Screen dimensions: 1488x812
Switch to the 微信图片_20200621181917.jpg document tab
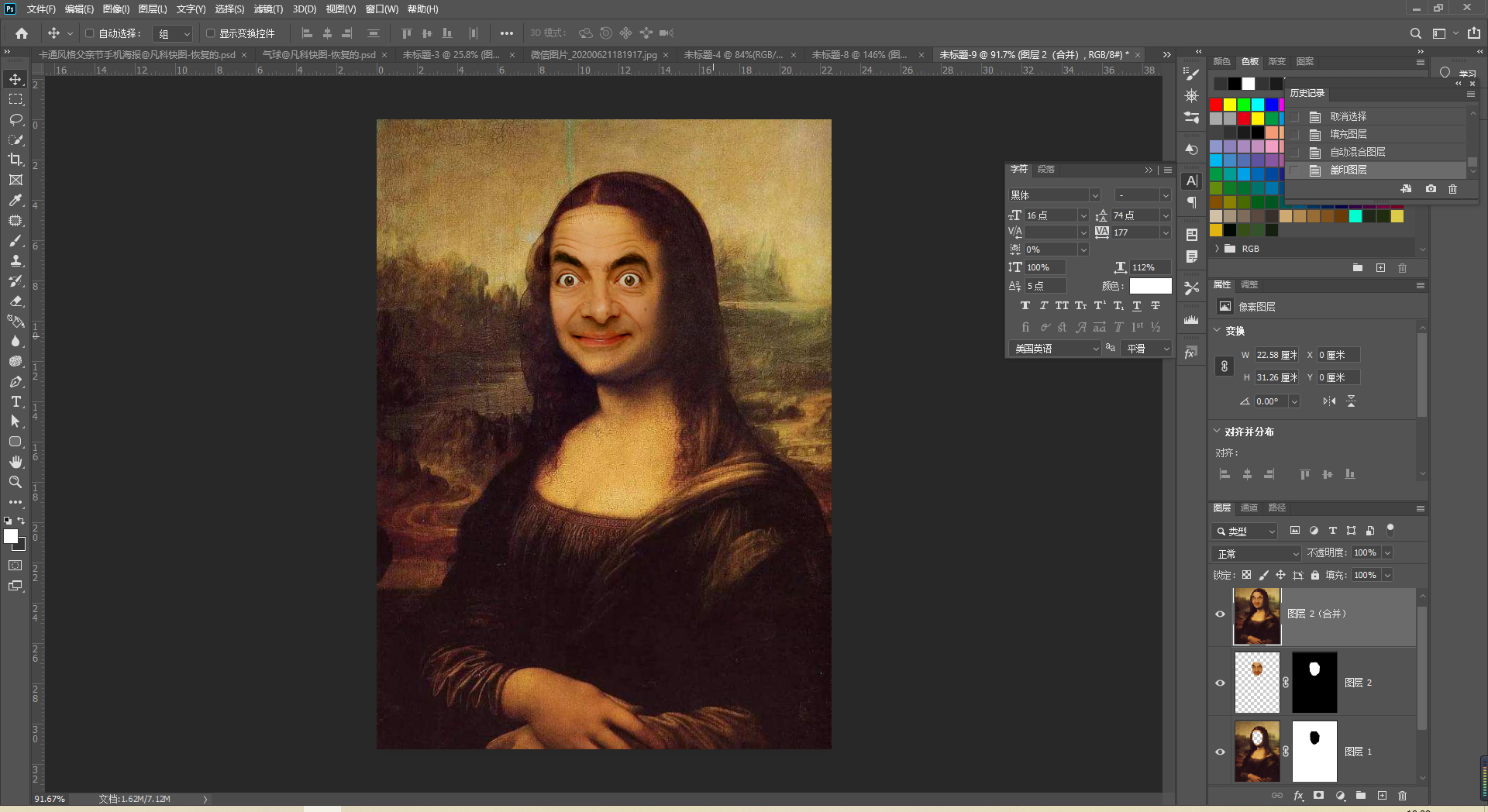pyautogui.click(x=594, y=55)
